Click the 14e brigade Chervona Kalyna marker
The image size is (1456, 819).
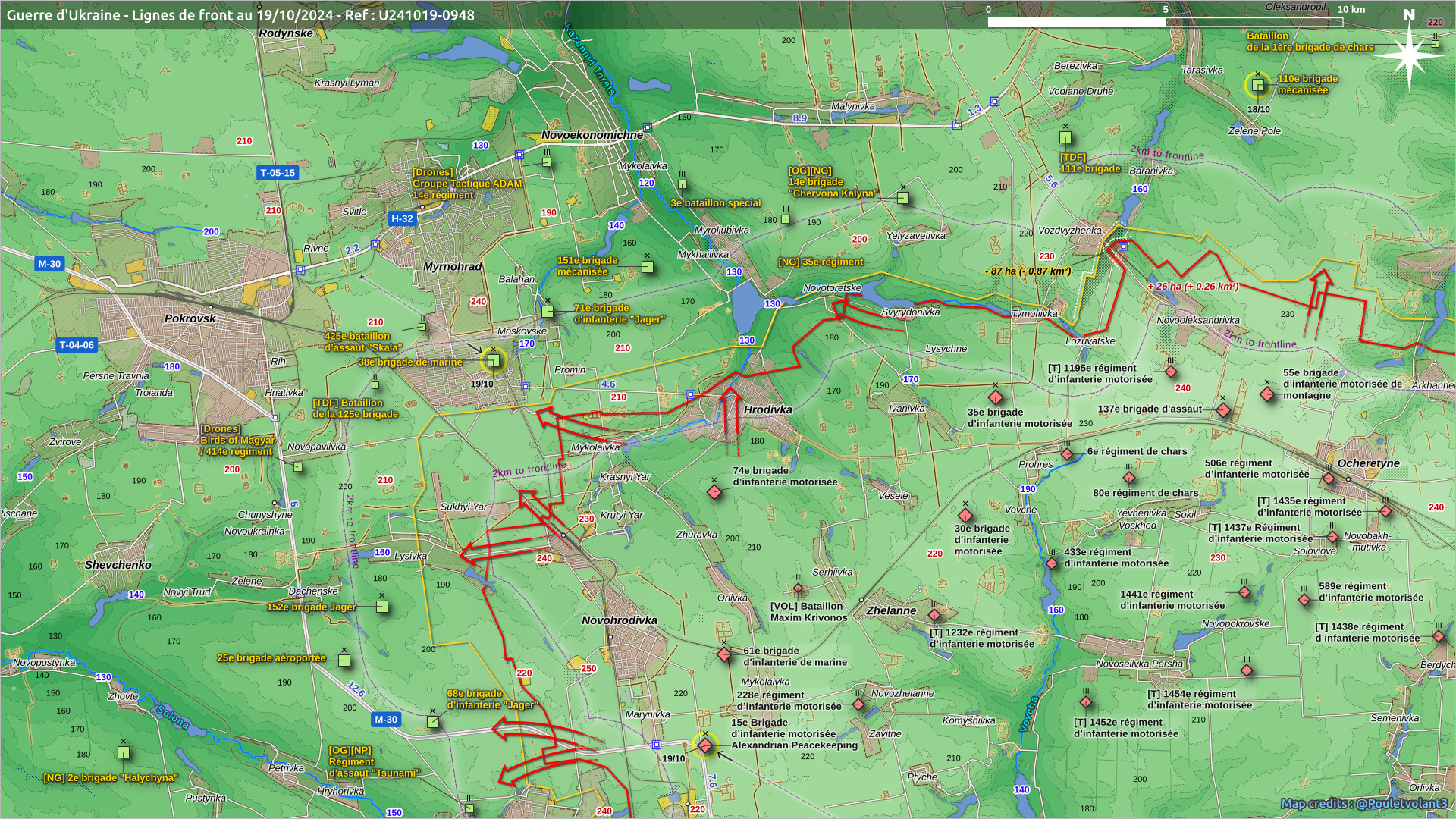click(902, 198)
